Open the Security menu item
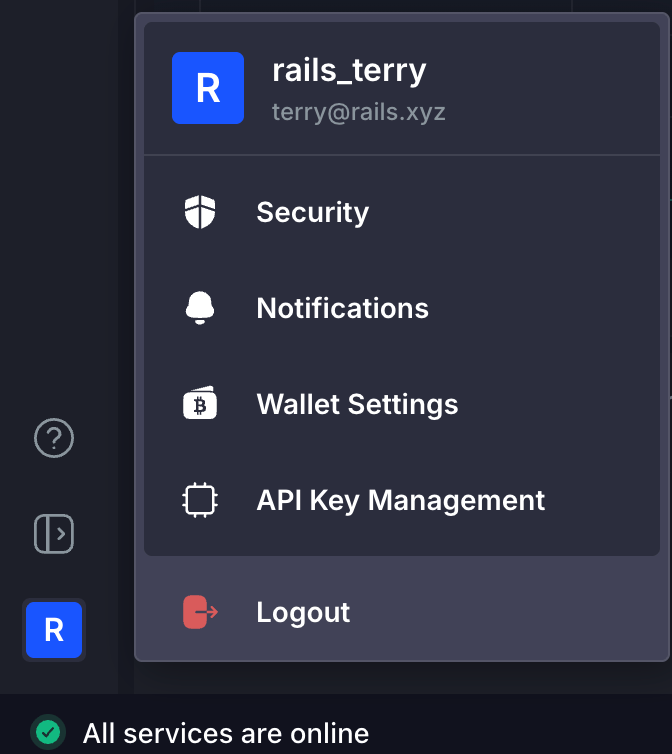This screenshot has width=672, height=754. coord(402,212)
